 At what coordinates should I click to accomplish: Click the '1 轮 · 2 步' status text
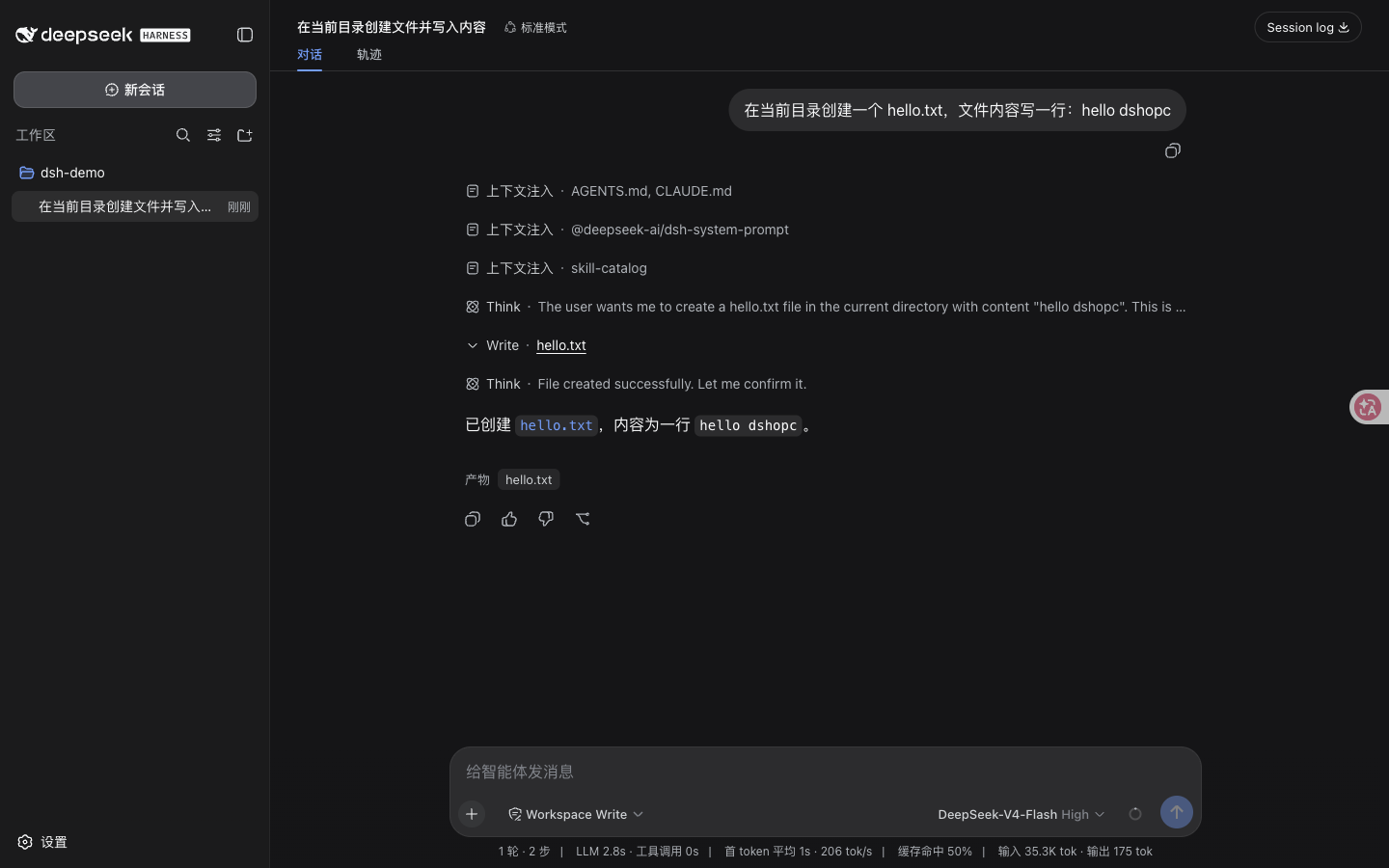tap(525, 852)
